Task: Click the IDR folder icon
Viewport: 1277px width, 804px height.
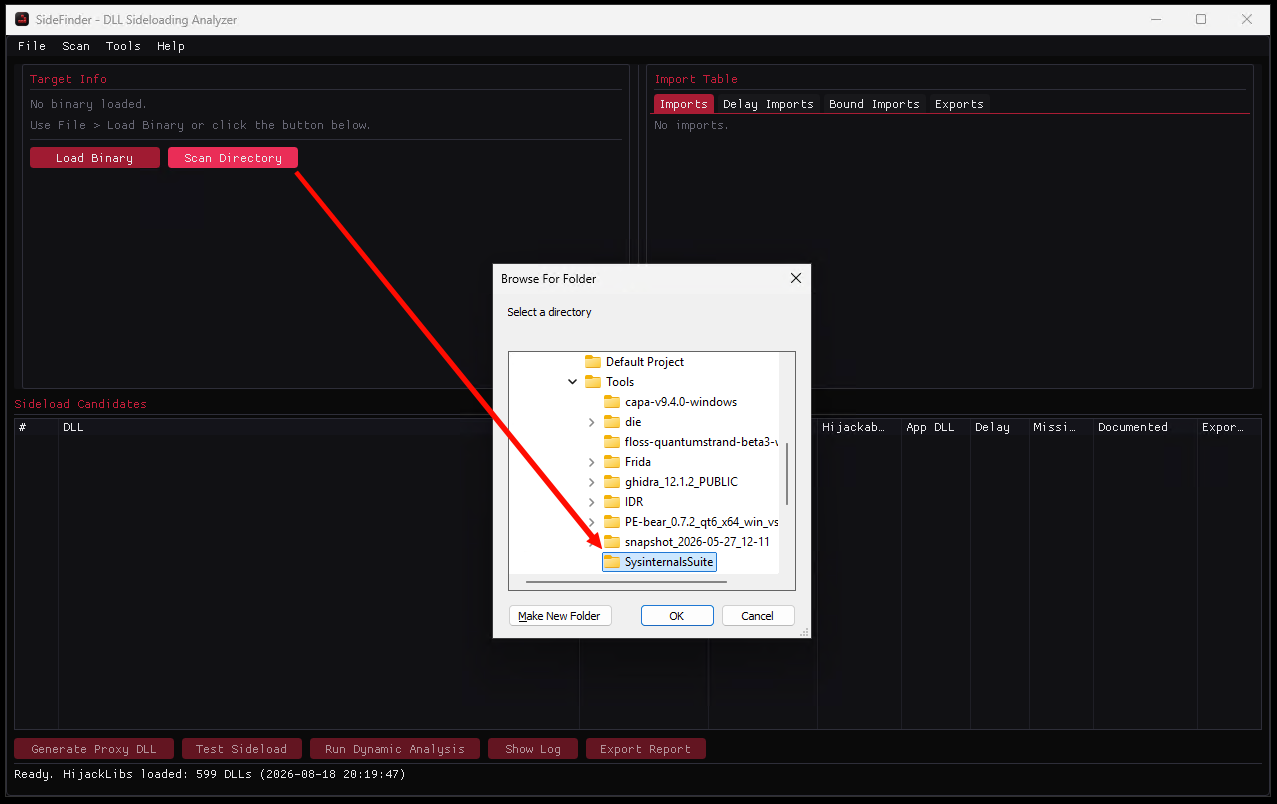Action: [612, 502]
